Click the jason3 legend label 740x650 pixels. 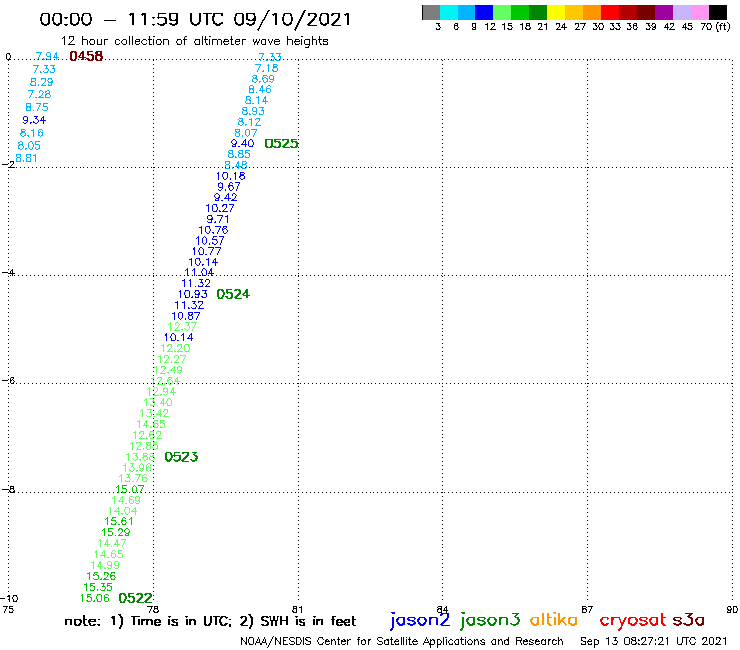pyautogui.click(x=490, y=620)
